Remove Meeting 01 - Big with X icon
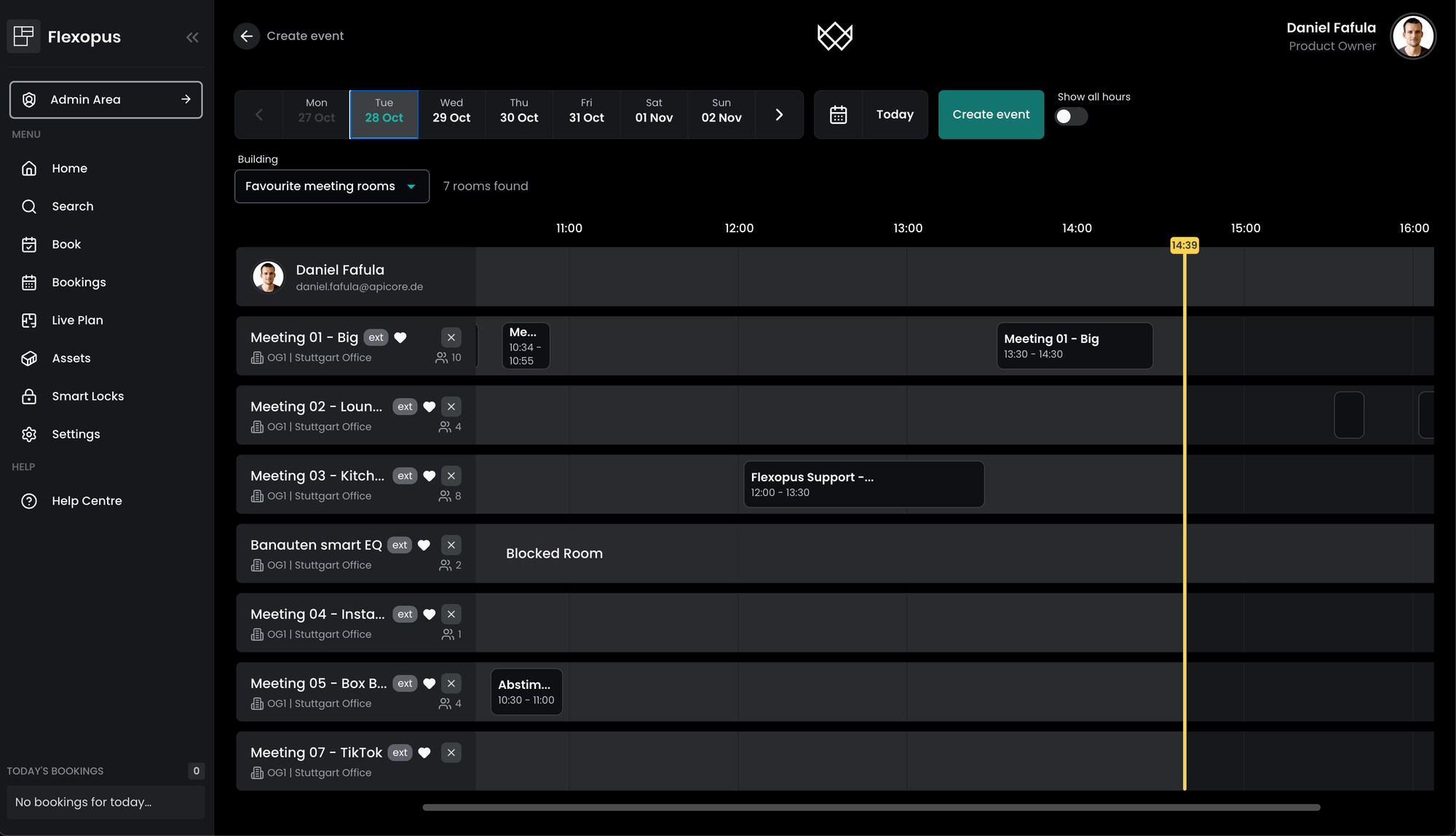This screenshot has height=836, width=1456. [x=451, y=337]
